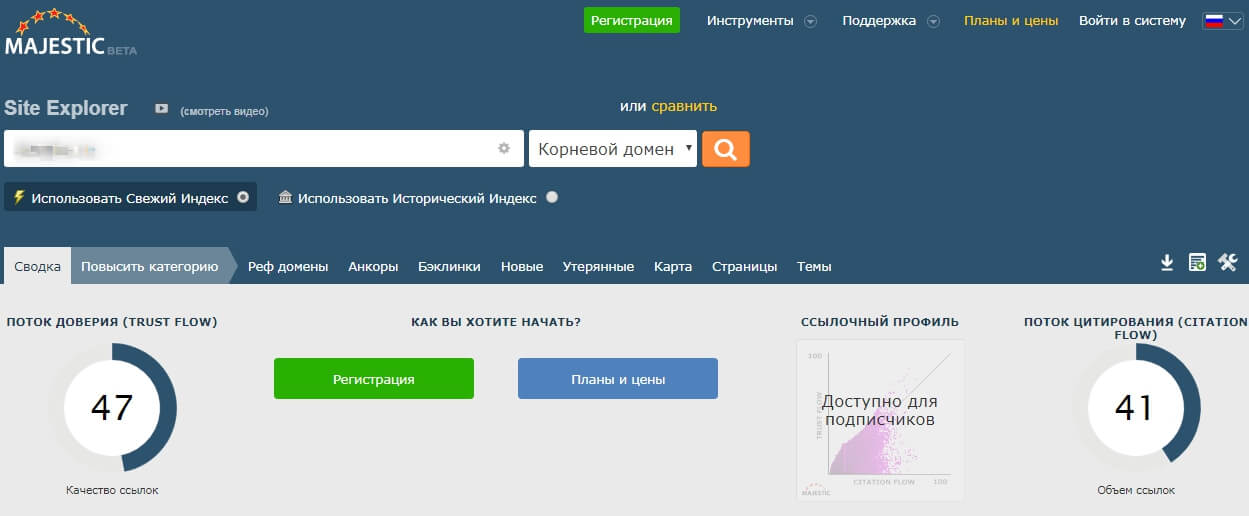Click the large green Регистрация button
The image size is (1249, 516).
pos(374,379)
